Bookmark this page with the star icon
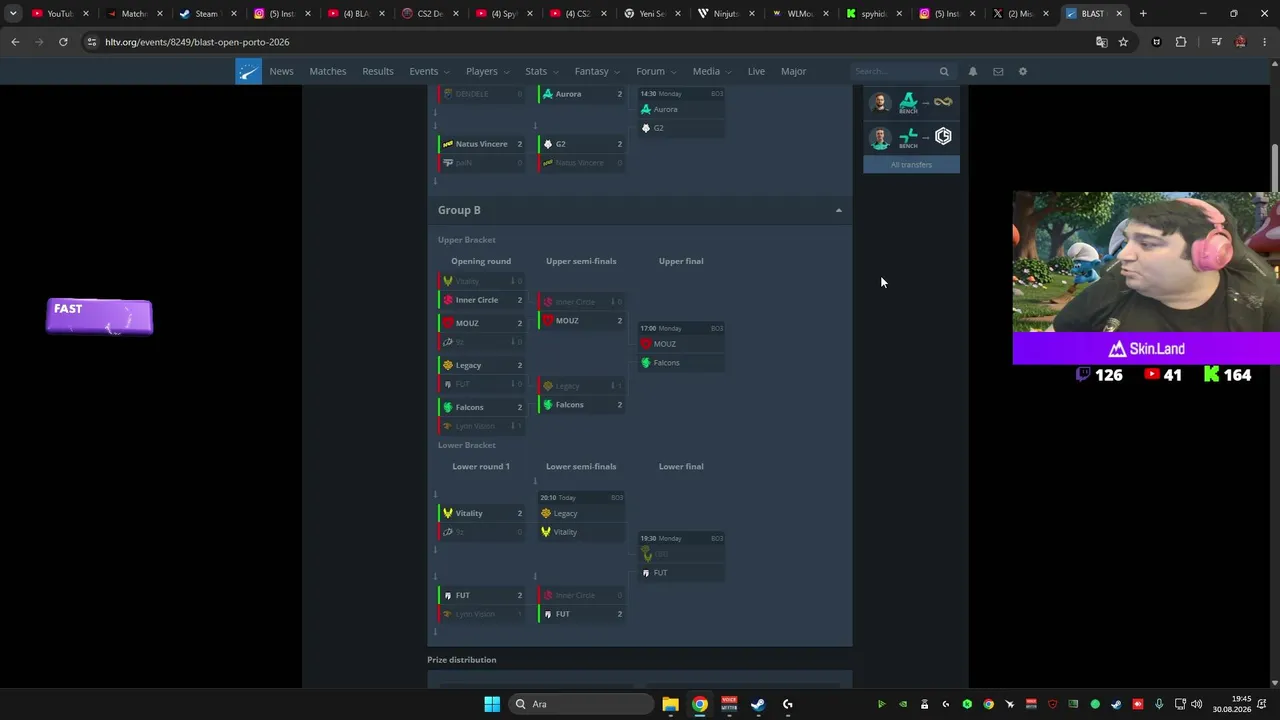 click(x=1123, y=42)
